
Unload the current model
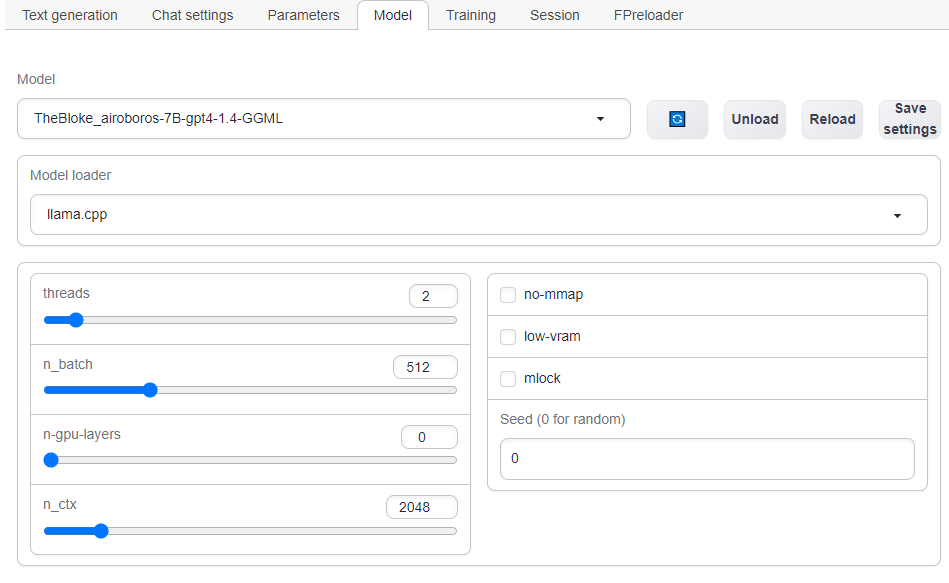[x=754, y=118]
